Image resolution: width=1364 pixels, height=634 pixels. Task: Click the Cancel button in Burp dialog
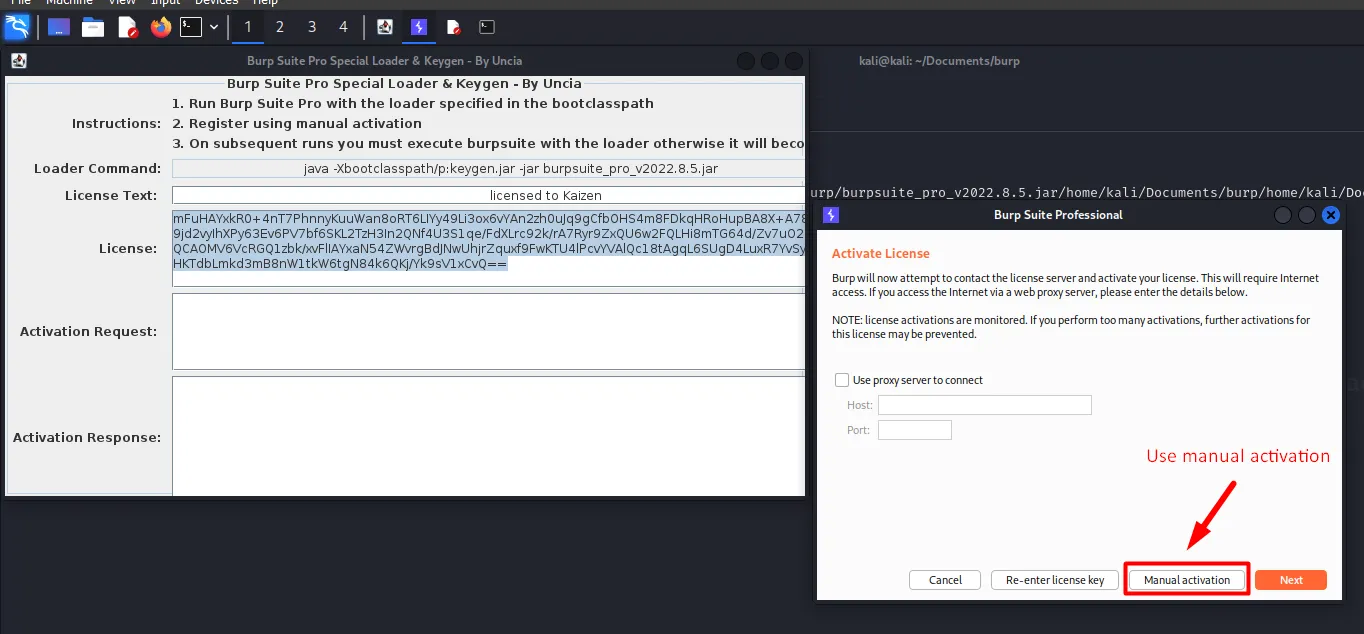[945, 580]
